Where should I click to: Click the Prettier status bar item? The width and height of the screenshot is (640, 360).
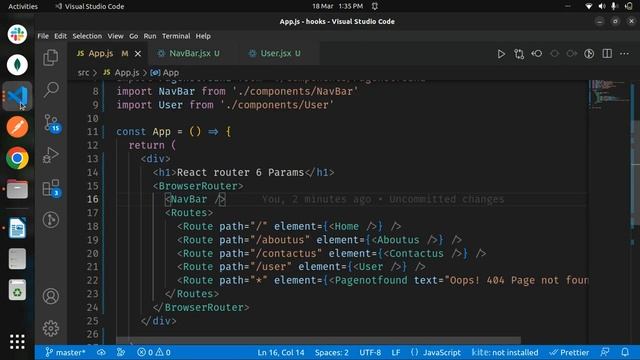(569, 352)
